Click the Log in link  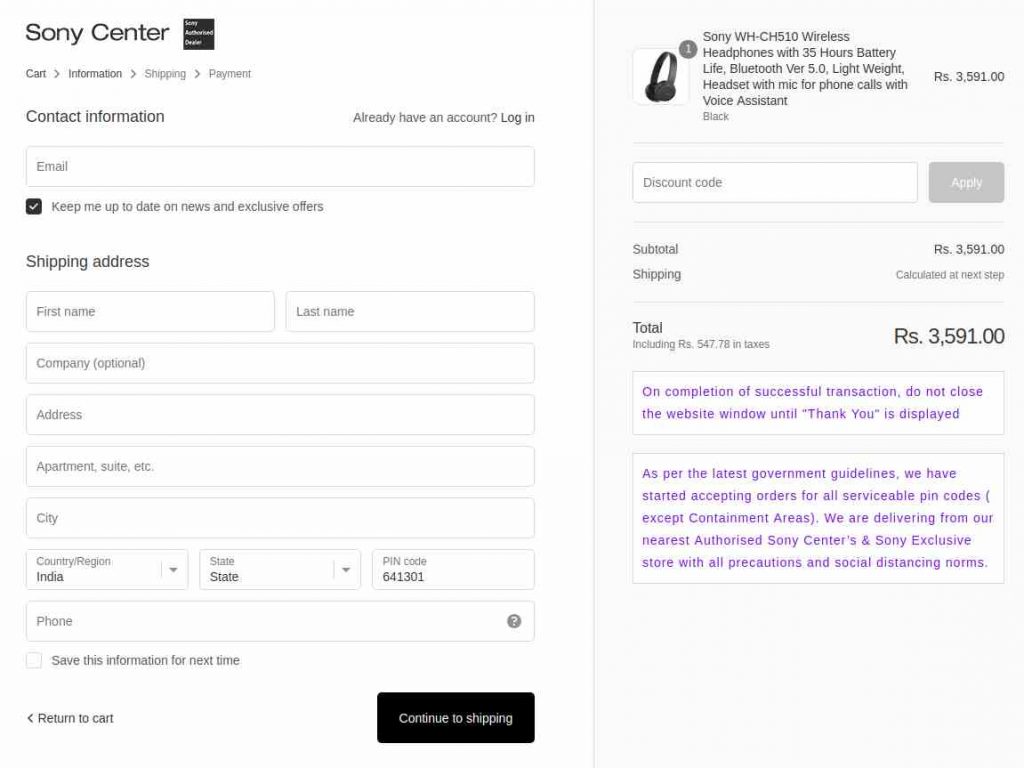pyautogui.click(x=518, y=118)
